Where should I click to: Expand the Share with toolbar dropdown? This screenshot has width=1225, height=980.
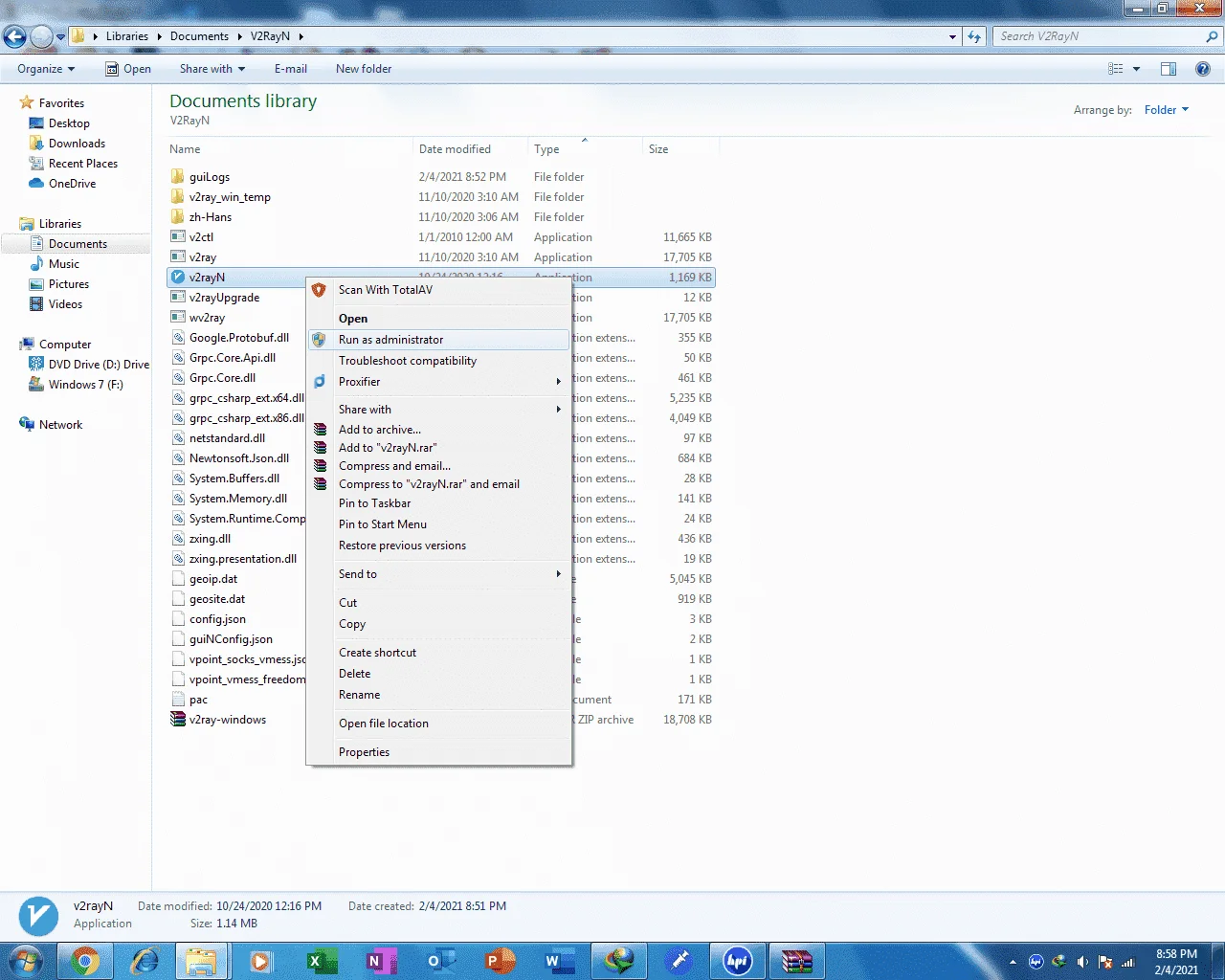click(x=212, y=69)
